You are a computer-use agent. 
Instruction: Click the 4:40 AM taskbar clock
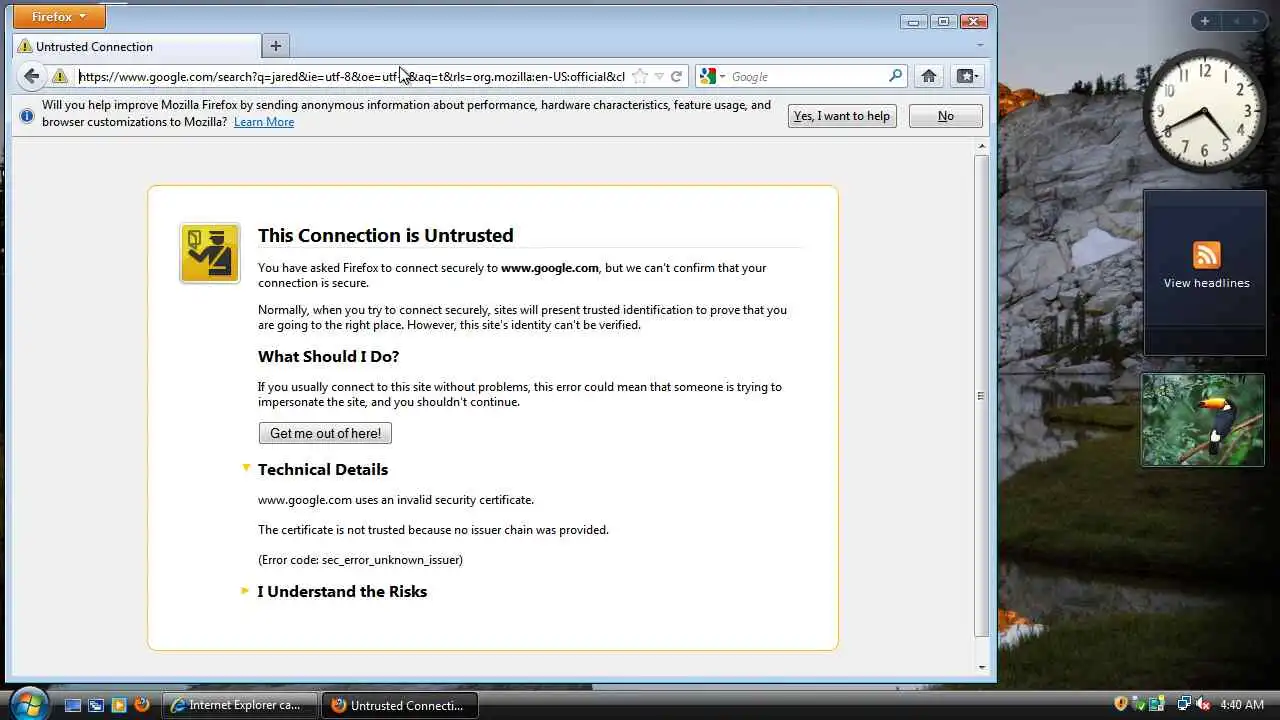(1242, 705)
